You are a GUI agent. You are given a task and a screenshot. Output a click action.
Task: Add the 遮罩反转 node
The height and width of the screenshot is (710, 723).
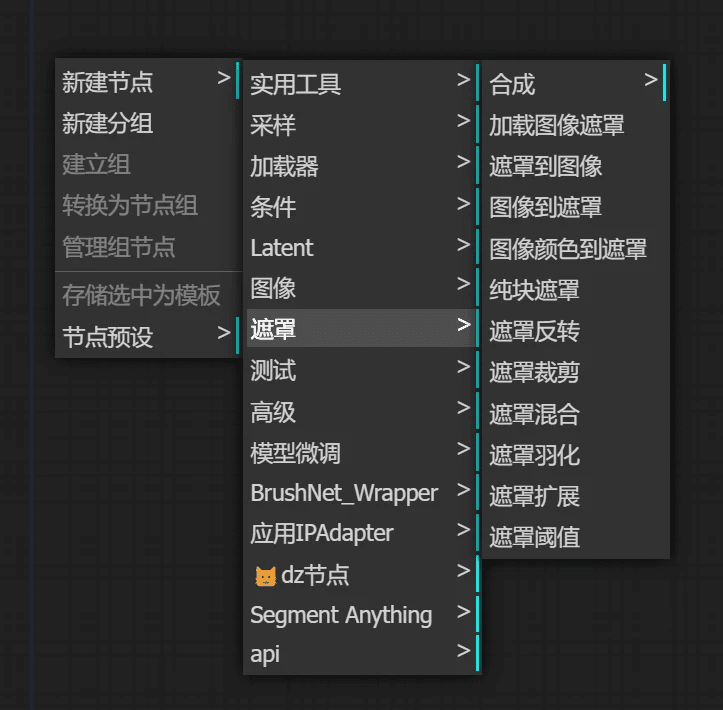[x=576, y=331]
